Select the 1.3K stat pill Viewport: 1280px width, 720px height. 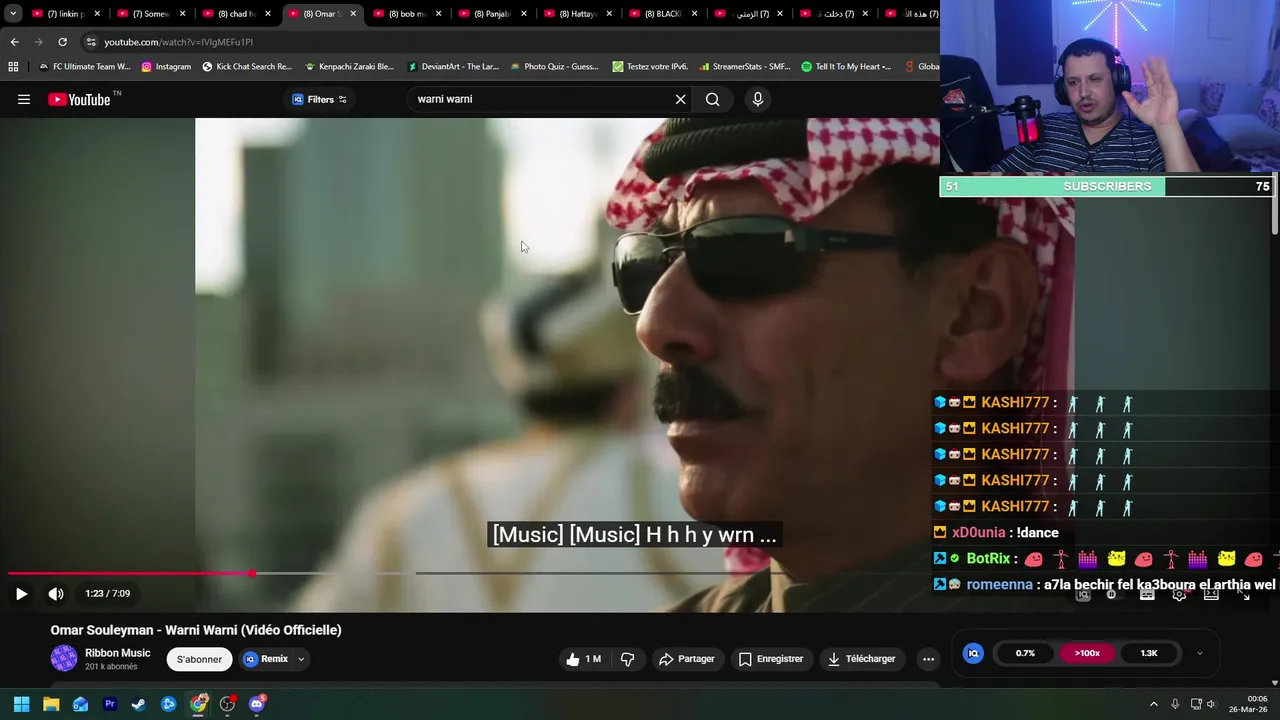1149,653
